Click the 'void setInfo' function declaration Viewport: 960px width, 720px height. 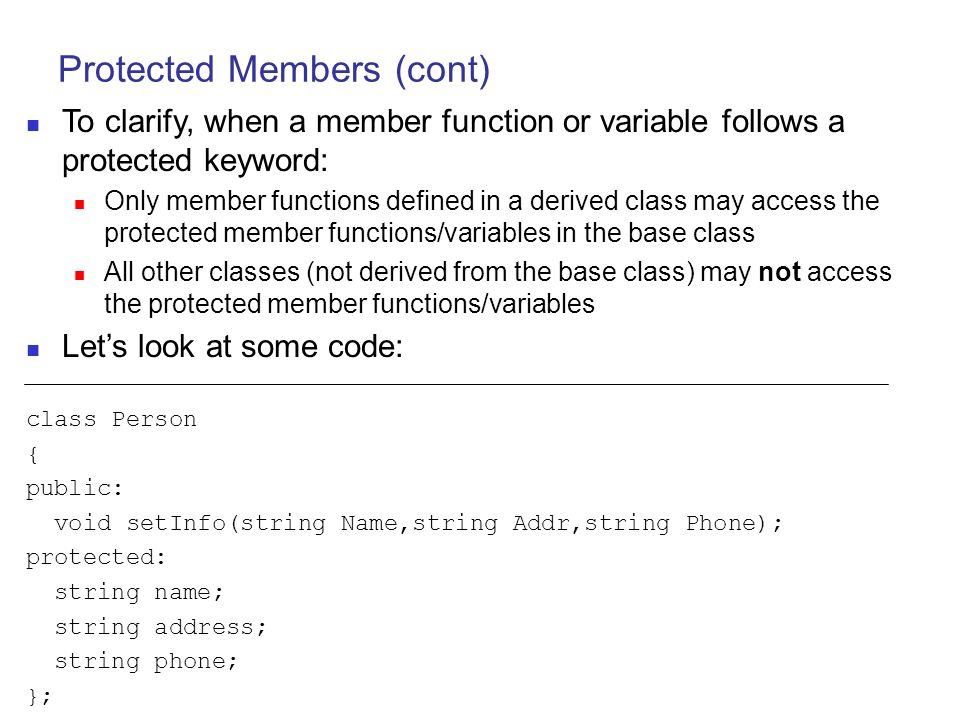(x=418, y=523)
